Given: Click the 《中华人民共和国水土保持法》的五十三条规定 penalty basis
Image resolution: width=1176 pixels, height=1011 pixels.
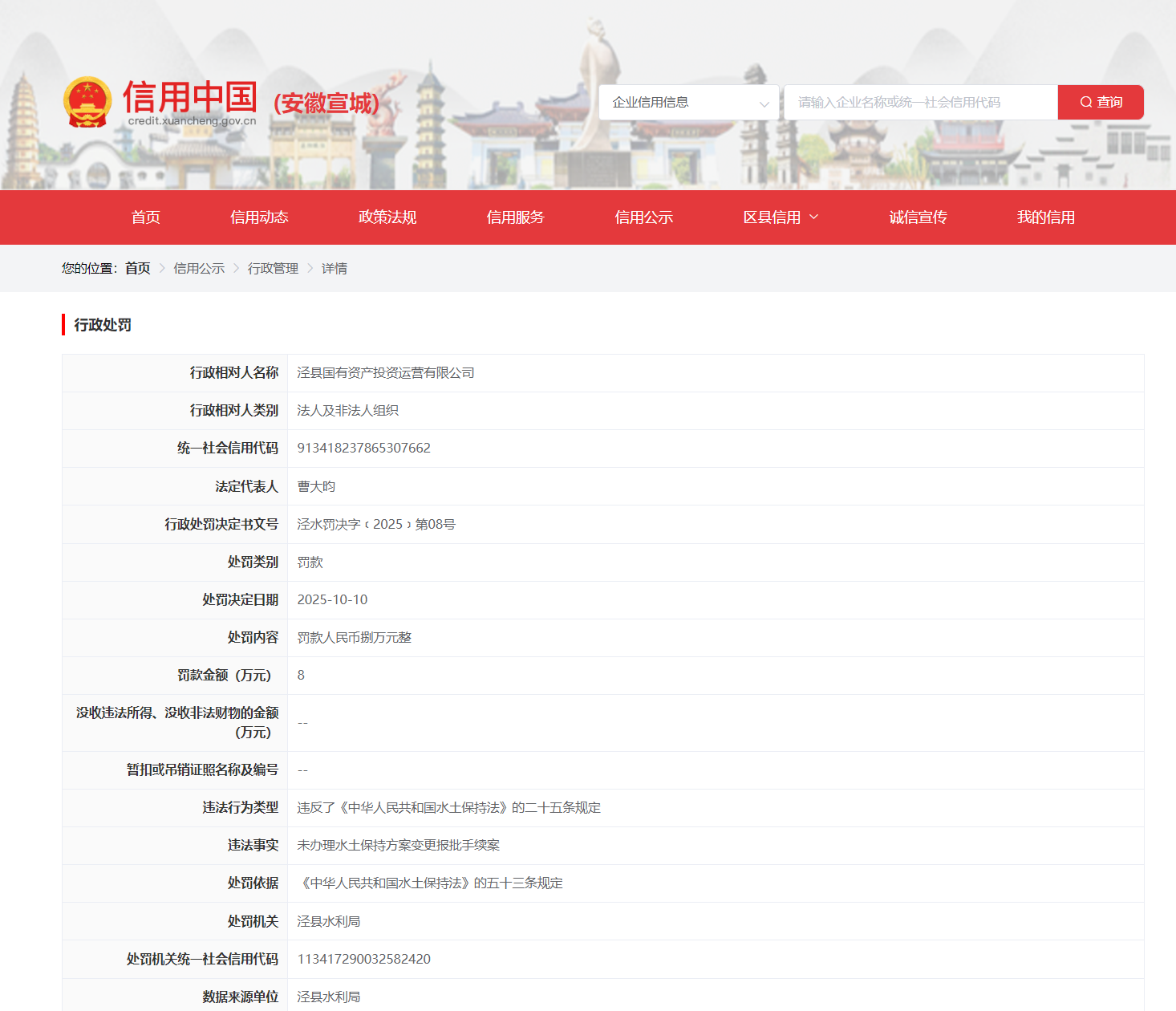Looking at the screenshot, I should click(430, 883).
